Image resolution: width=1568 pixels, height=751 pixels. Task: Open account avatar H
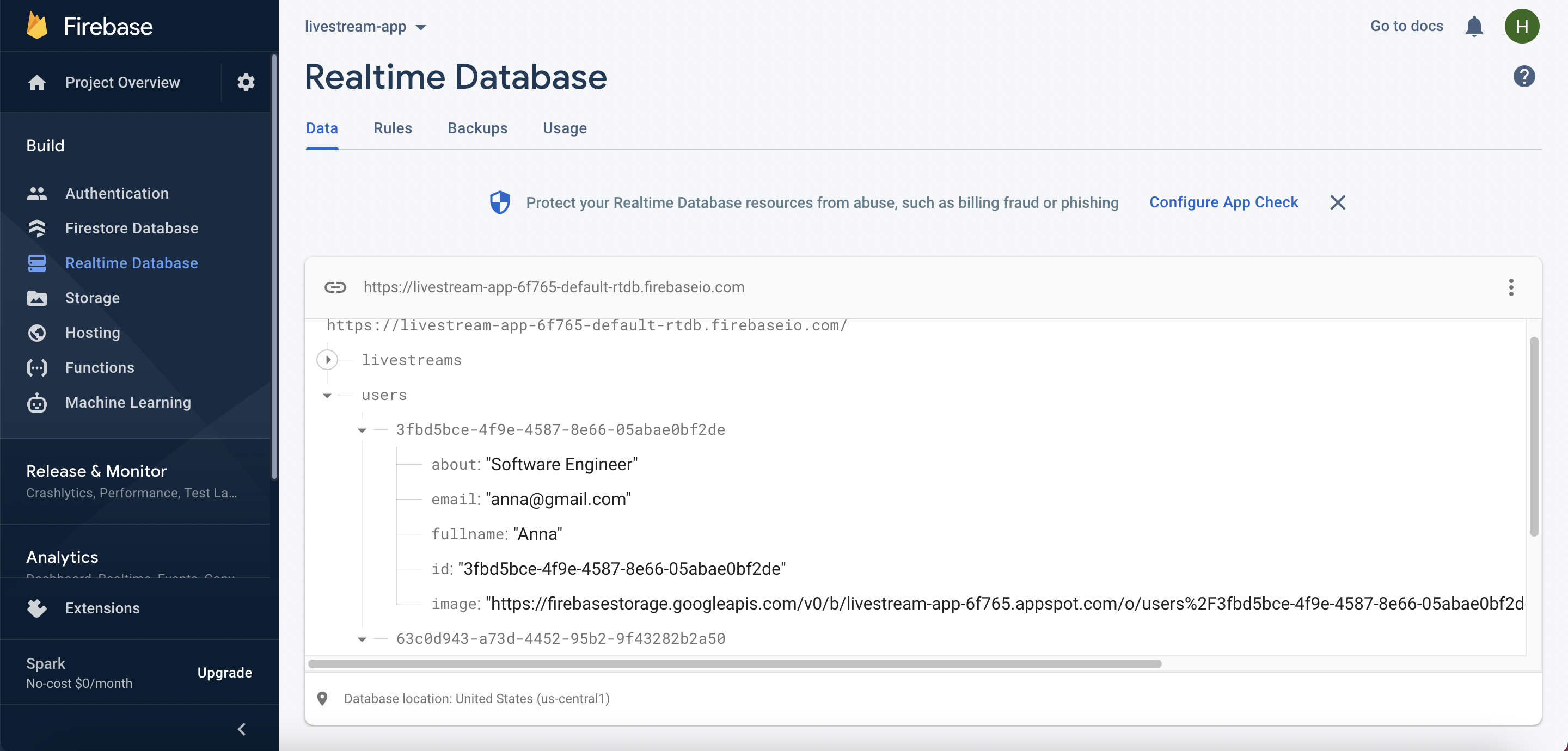[x=1522, y=26]
